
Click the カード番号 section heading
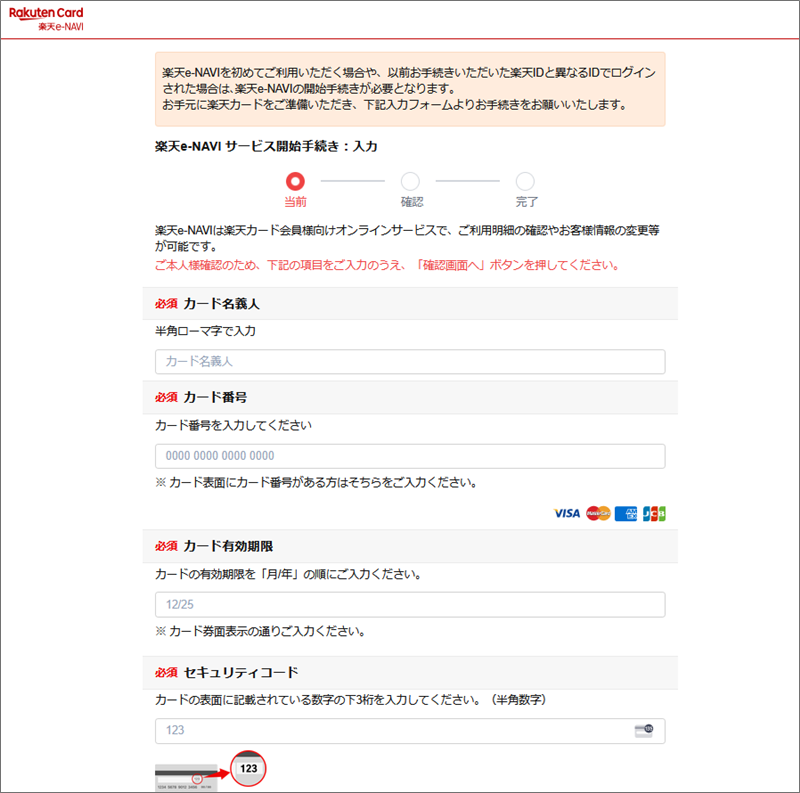pyautogui.click(x=215, y=397)
